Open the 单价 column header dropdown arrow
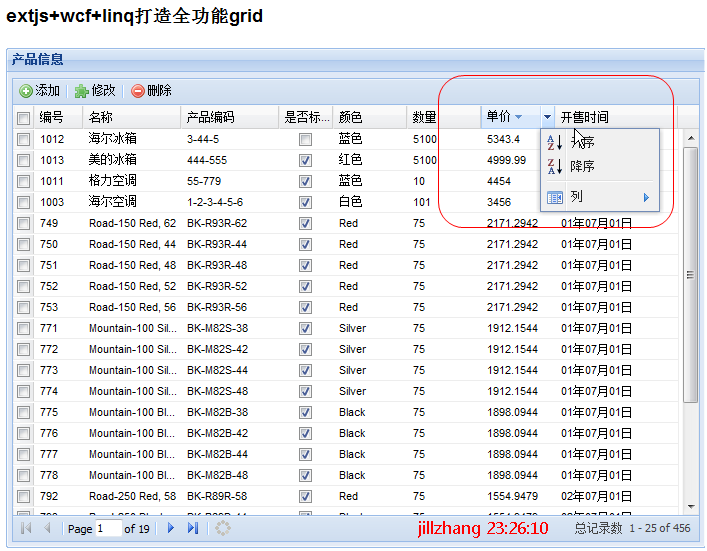707x551 pixels. point(547,118)
